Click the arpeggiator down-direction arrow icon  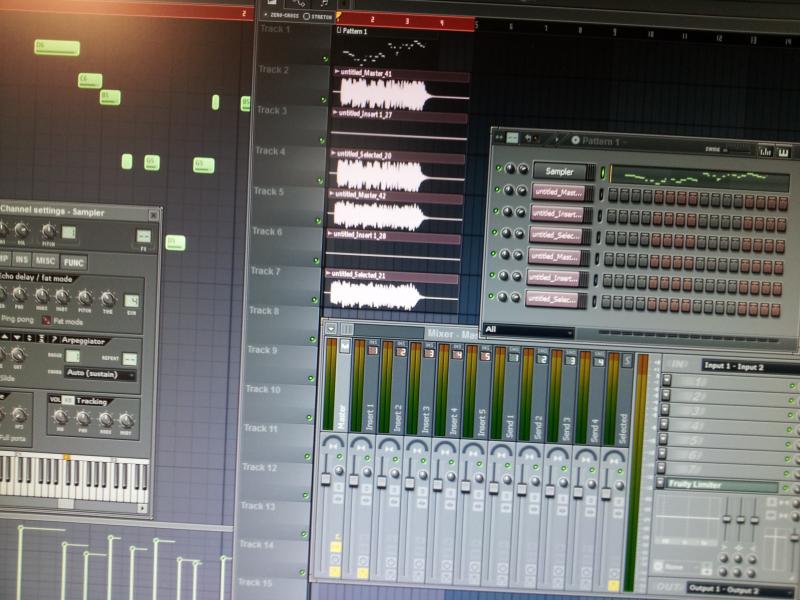pyautogui.click(x=17, y=337)
